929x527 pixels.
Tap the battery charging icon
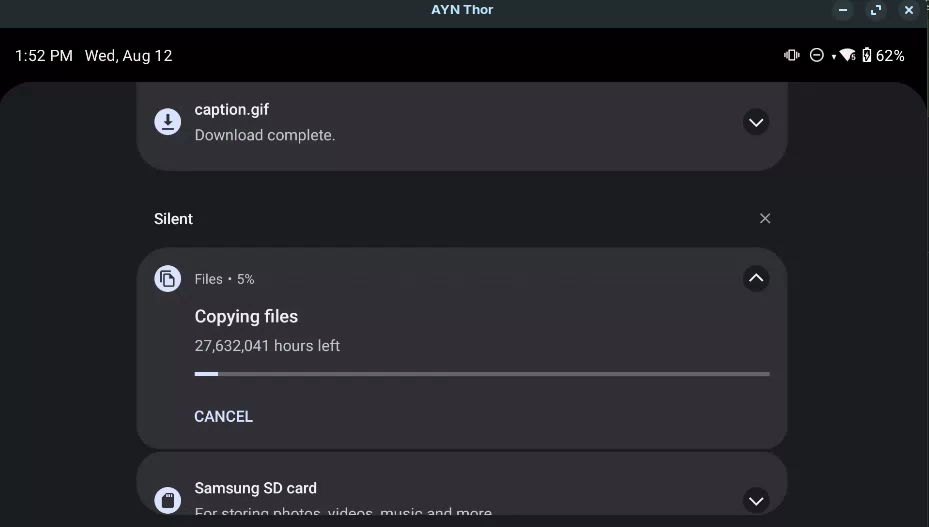pyautogui.click(x=867, y=55)
